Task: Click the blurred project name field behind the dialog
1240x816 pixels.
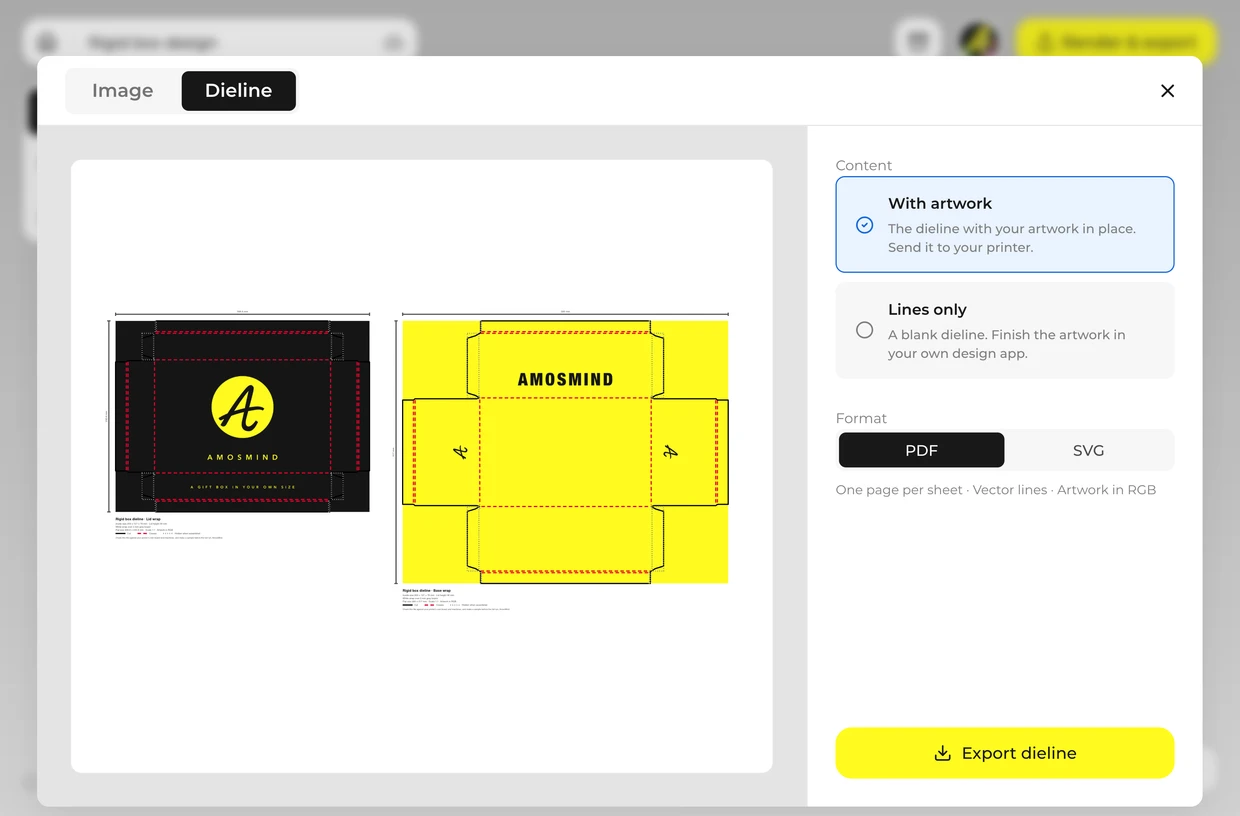Action: pos(220,43)
